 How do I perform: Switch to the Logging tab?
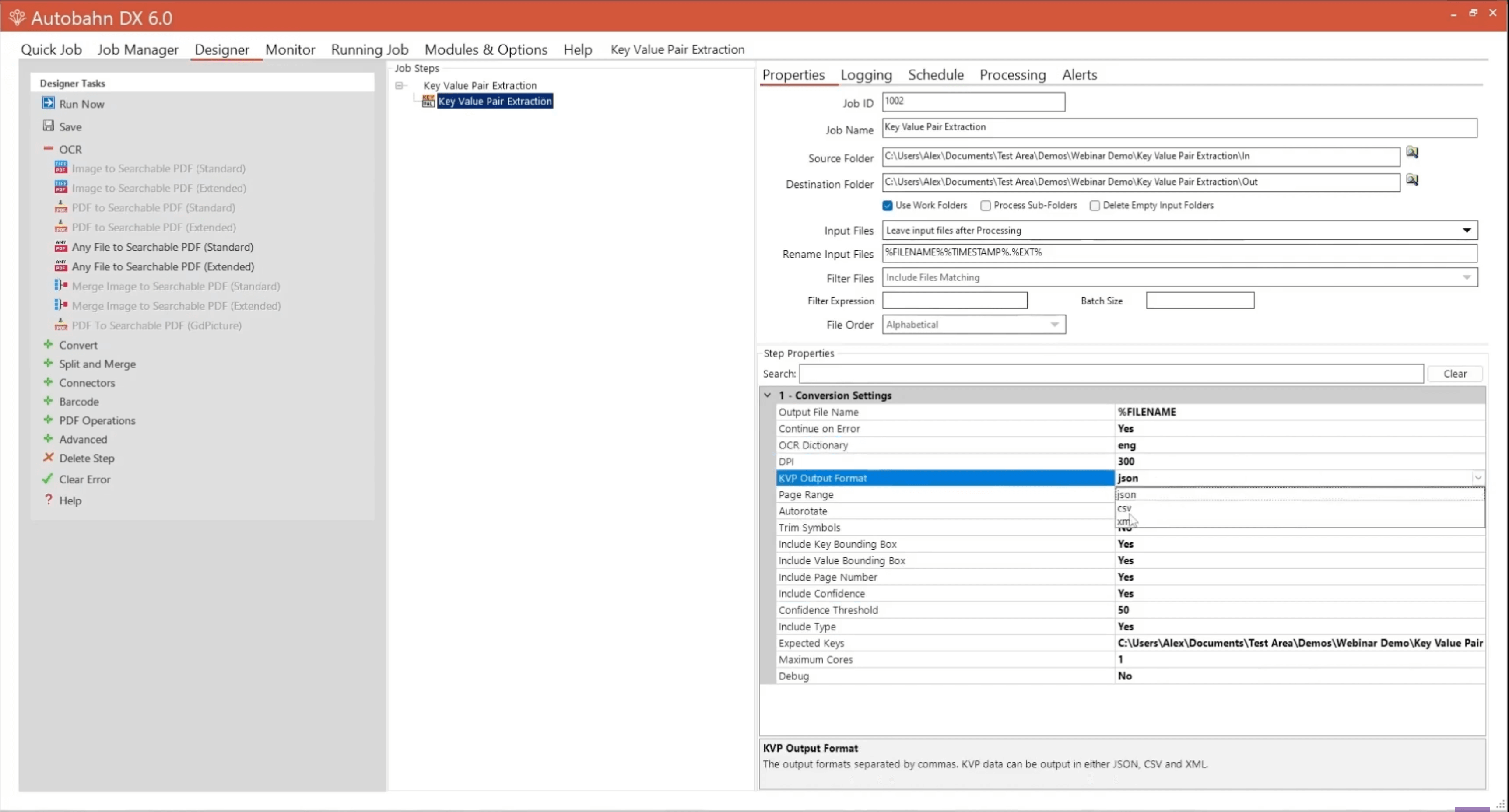coord(866,75)
